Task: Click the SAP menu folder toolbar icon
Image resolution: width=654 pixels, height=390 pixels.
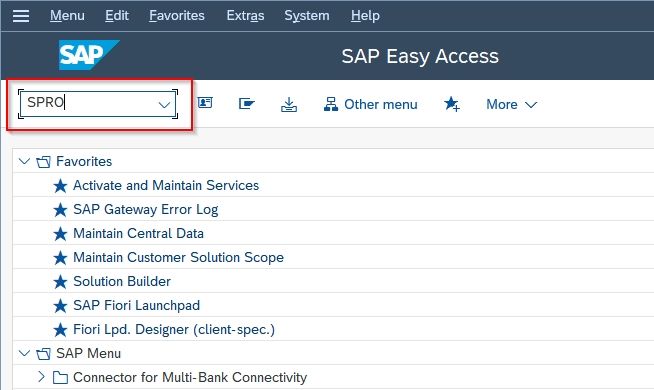Action: (247, 103)
